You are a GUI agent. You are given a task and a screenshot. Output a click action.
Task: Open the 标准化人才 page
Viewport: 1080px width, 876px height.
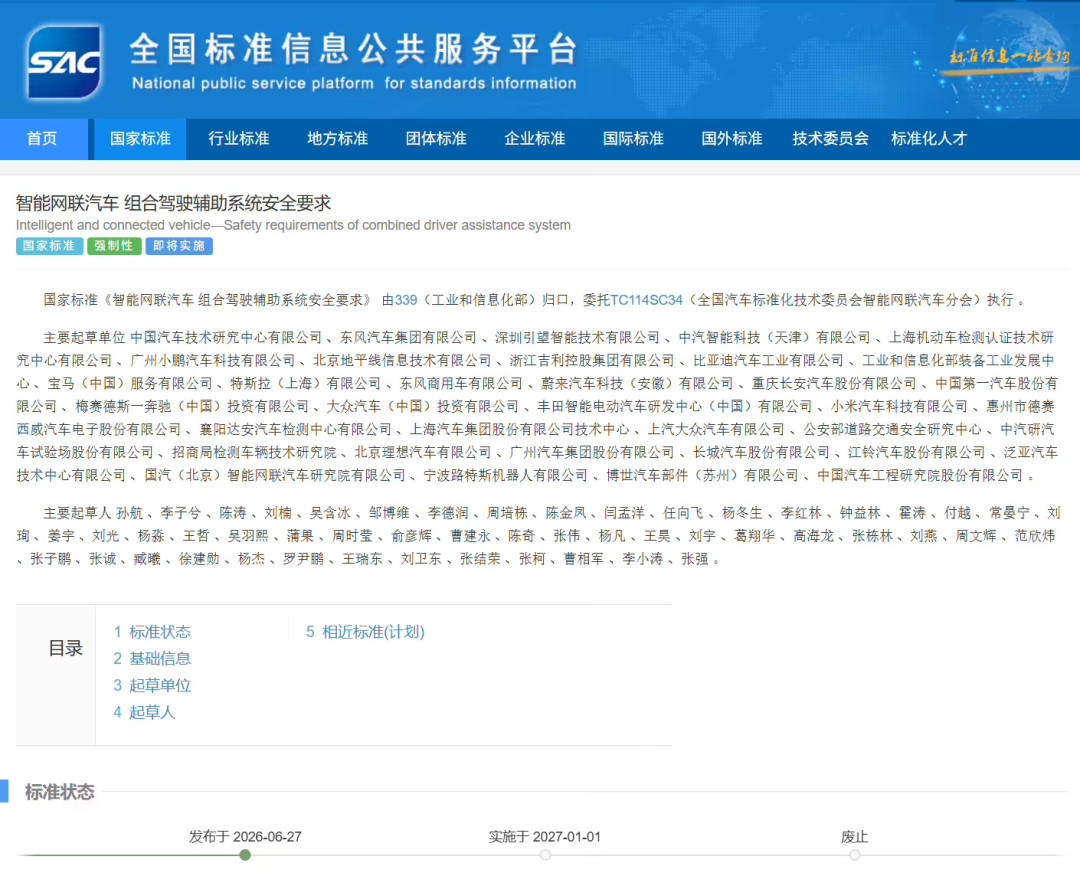click(x=928, y=138)
